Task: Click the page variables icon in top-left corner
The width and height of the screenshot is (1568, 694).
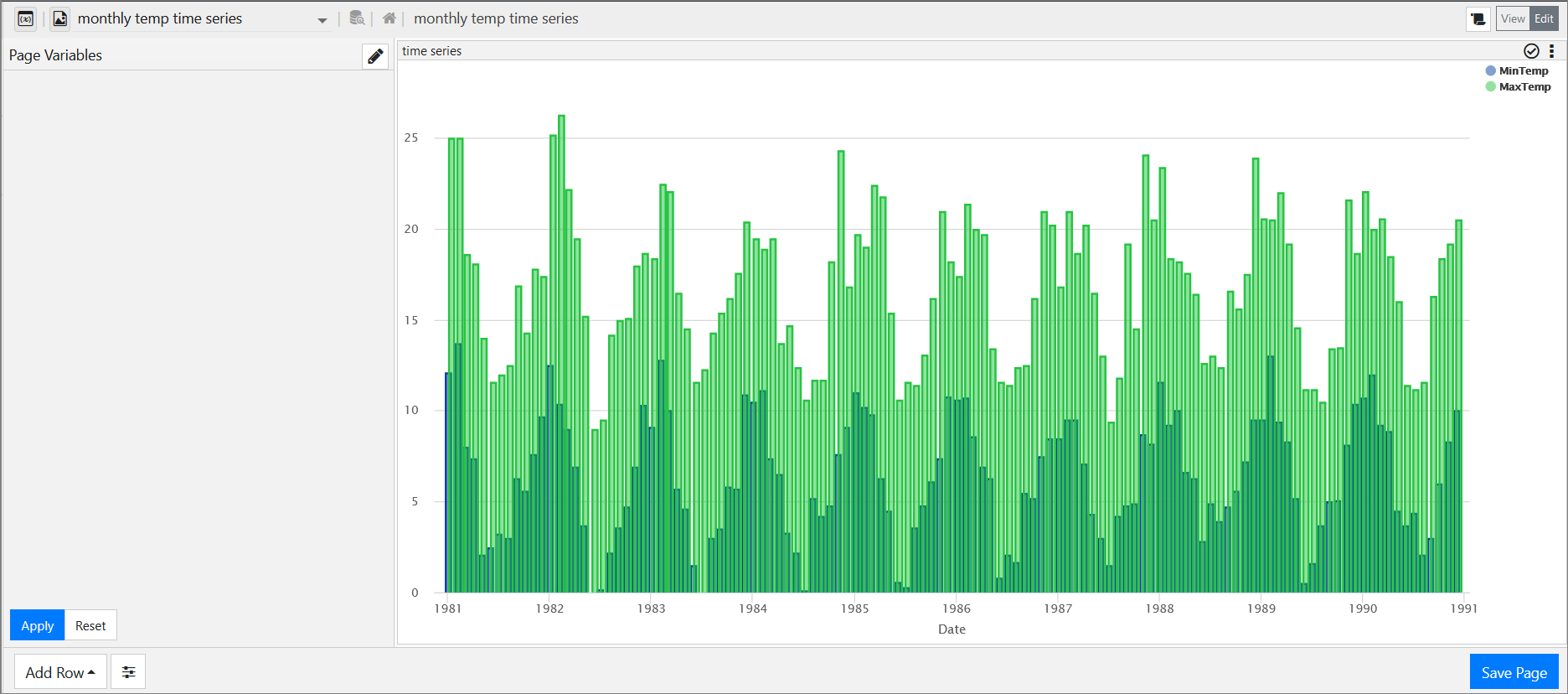Action: click(26, 18)
